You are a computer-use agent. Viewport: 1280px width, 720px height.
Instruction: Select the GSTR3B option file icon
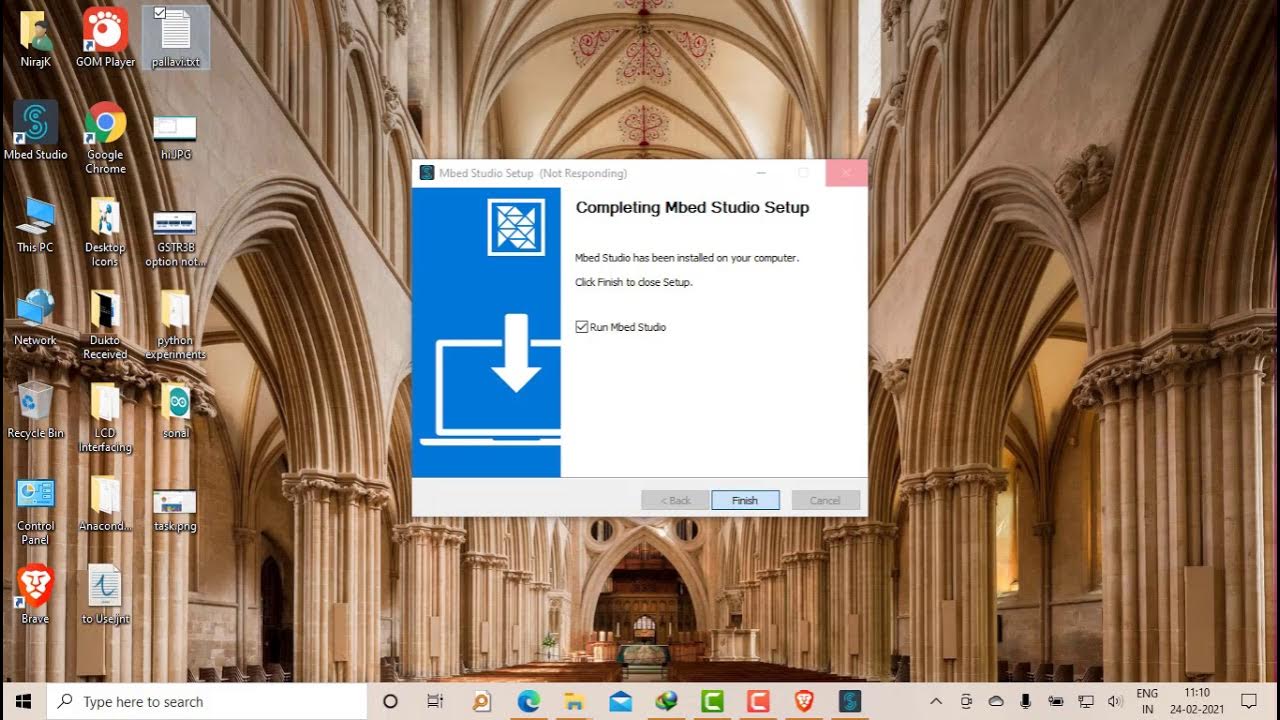175,238
